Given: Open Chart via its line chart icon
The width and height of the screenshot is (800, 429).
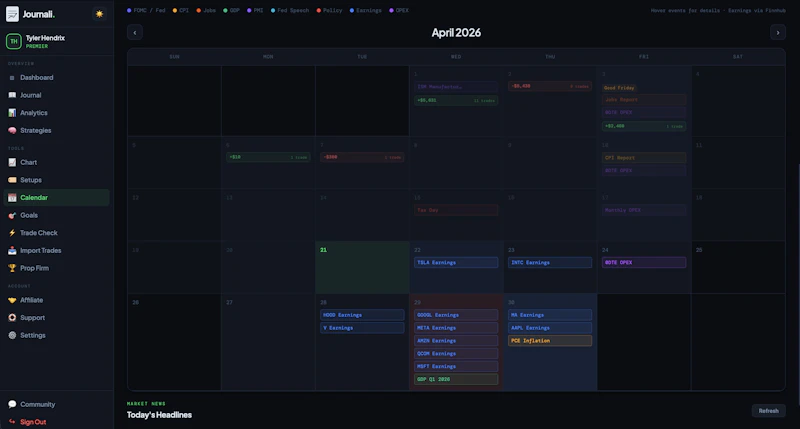Looking at the screenshot, I should click(12, 162).
